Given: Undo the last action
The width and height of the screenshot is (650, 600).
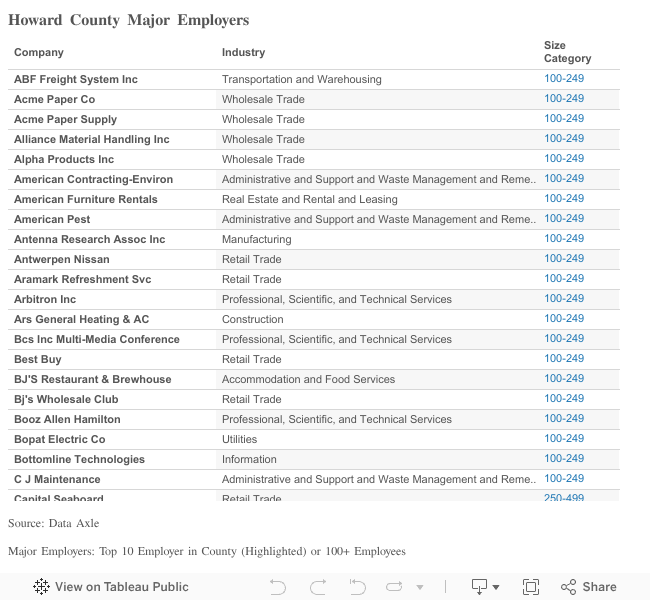Looking at the screenshot, I should point(278,587).
